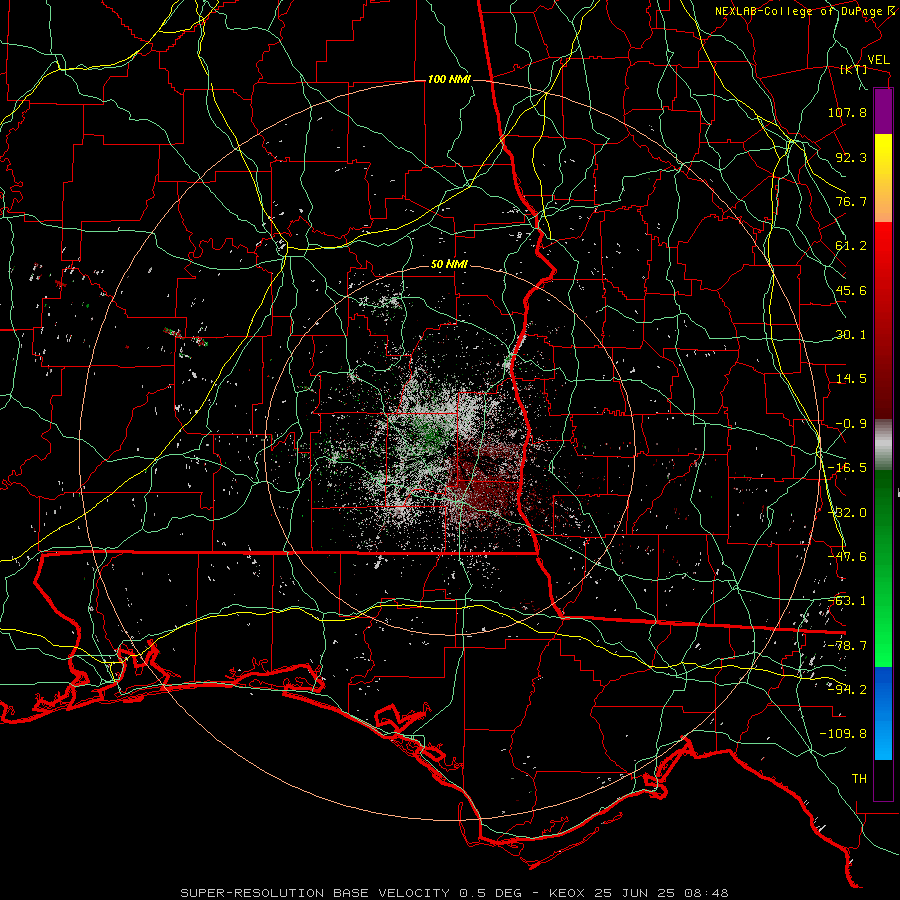Viewport: 900px width, 900px height.
Task: Click the 61.2 legend value
Action: point(851,246)
